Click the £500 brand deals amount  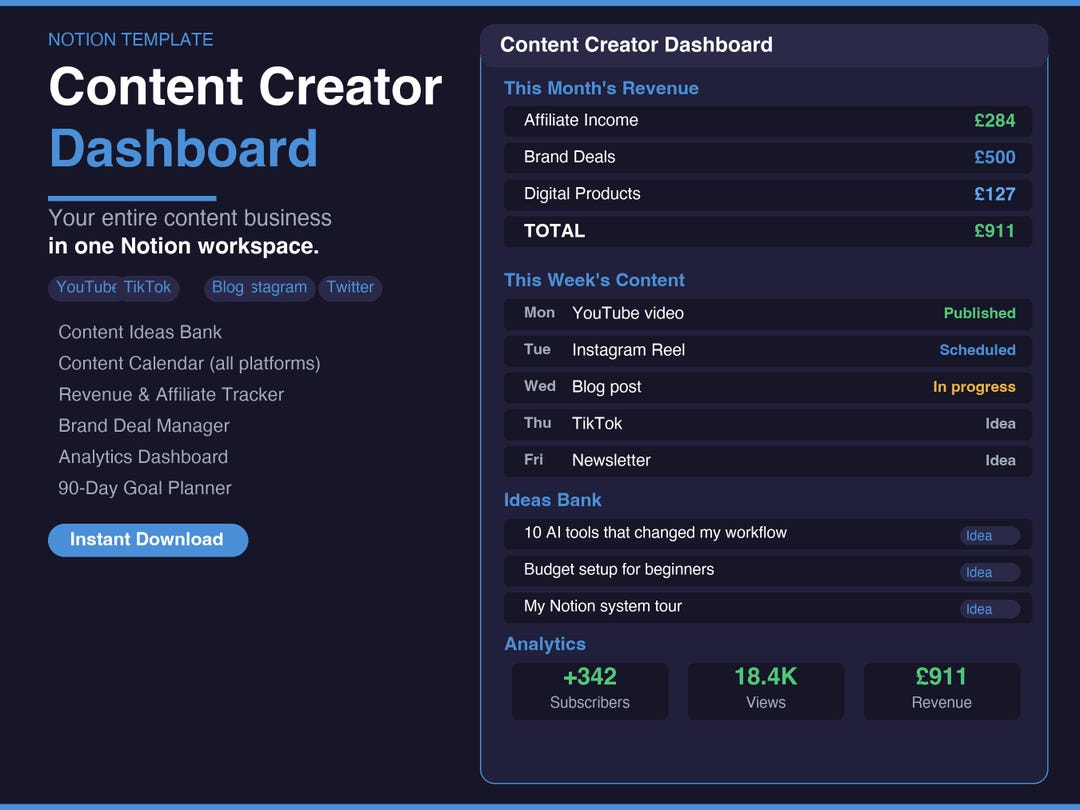995,157
